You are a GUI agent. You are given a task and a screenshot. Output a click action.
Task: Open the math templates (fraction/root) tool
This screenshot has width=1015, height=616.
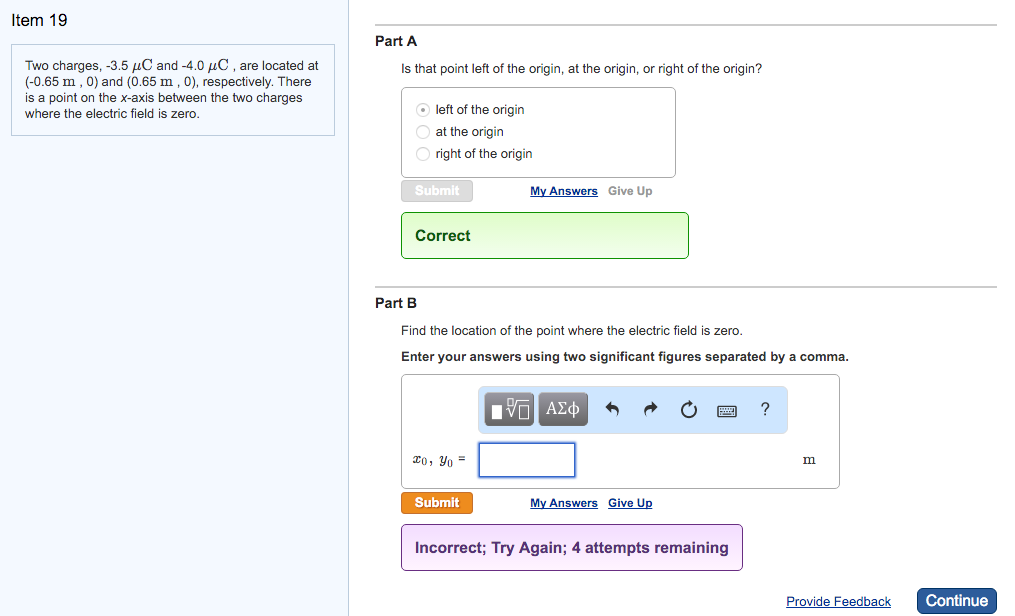[x=510, y=409]
